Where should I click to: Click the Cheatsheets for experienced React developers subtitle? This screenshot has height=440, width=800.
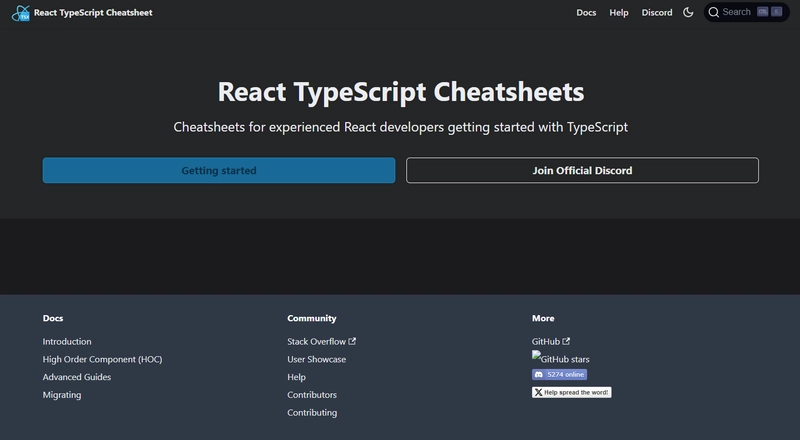click(401, 127)
